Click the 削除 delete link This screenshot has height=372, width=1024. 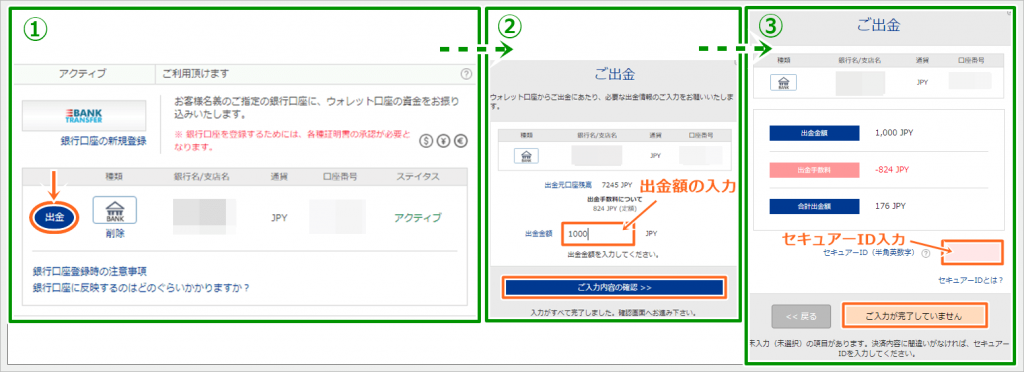click(x=116, y=234)
